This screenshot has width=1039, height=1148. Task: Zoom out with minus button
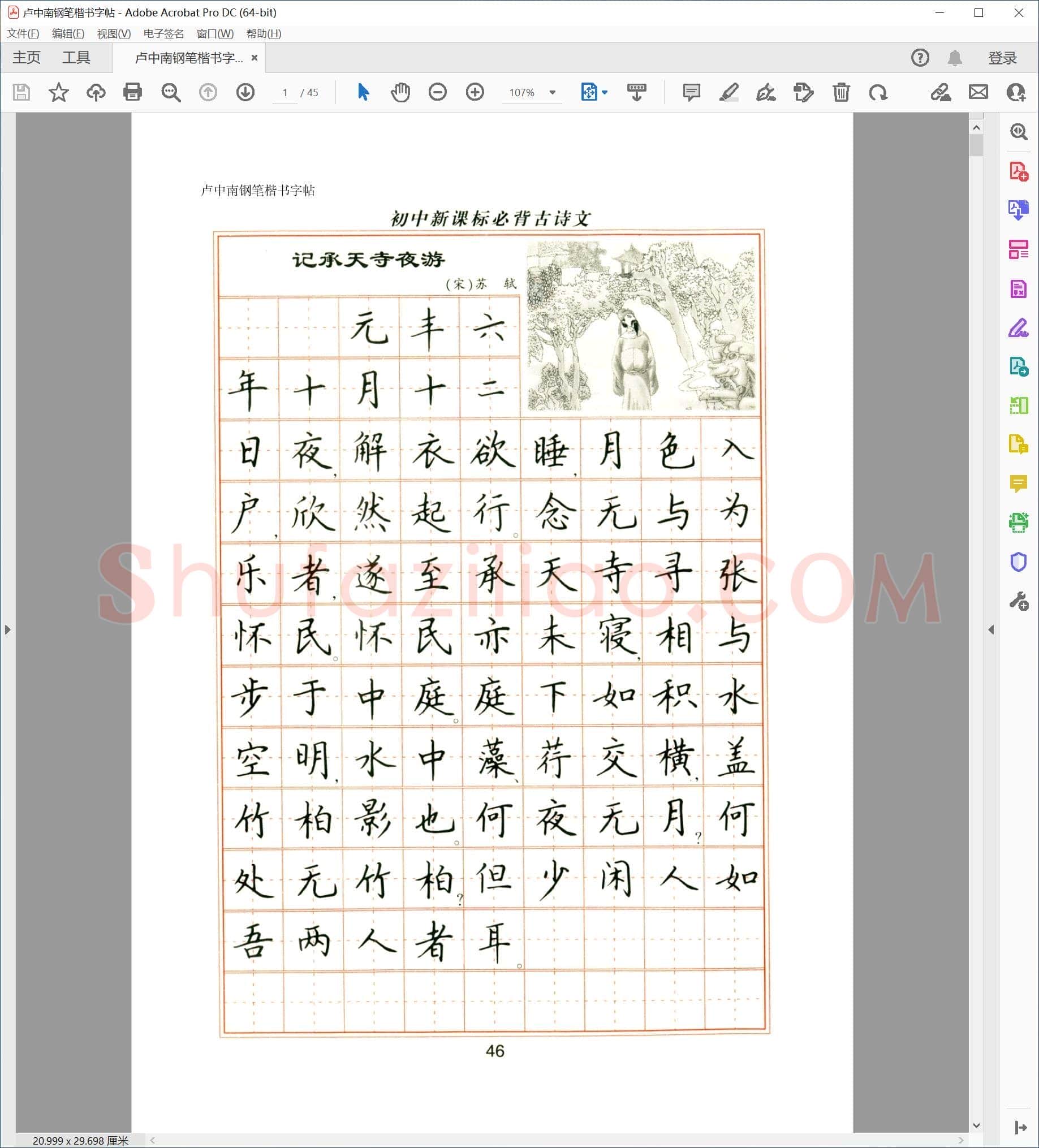437,92
